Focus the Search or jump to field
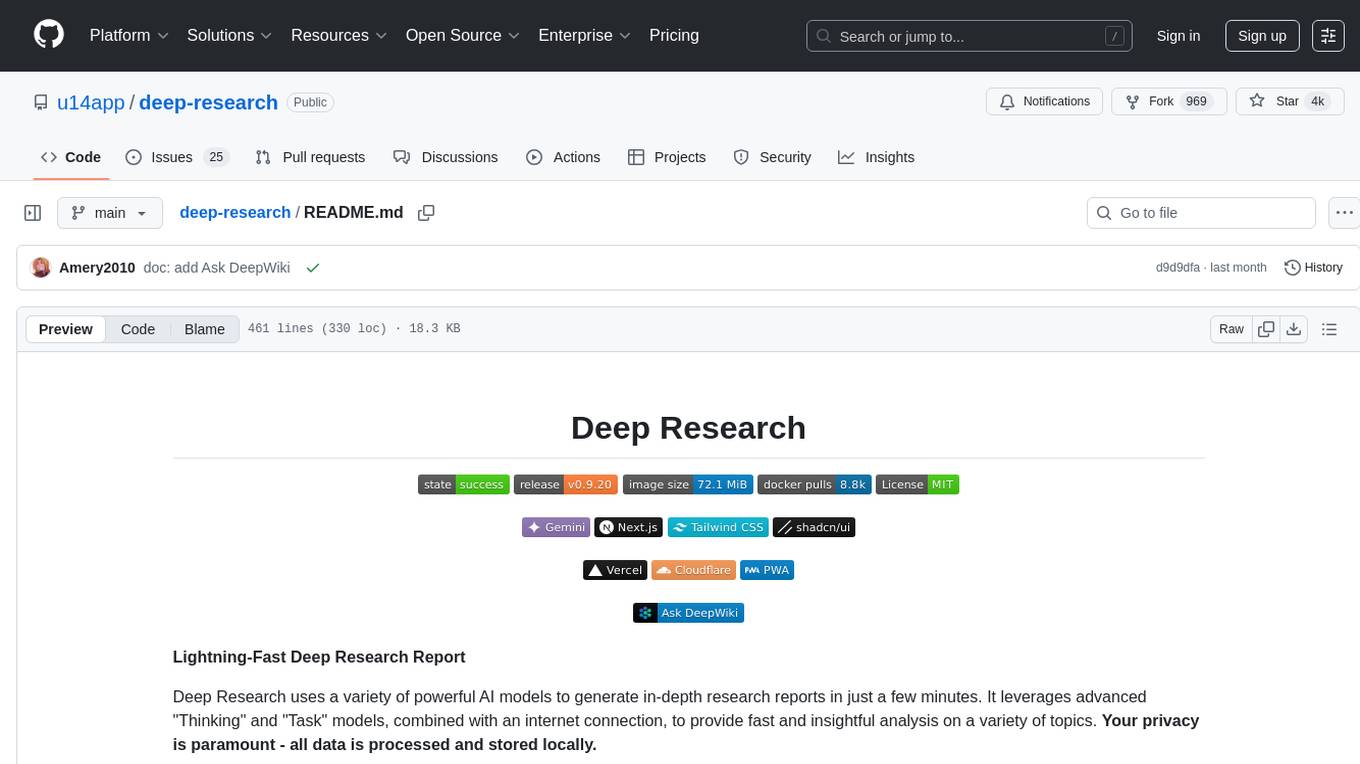Viewport: 1360px width, 764px height. (x=970, y=36)
